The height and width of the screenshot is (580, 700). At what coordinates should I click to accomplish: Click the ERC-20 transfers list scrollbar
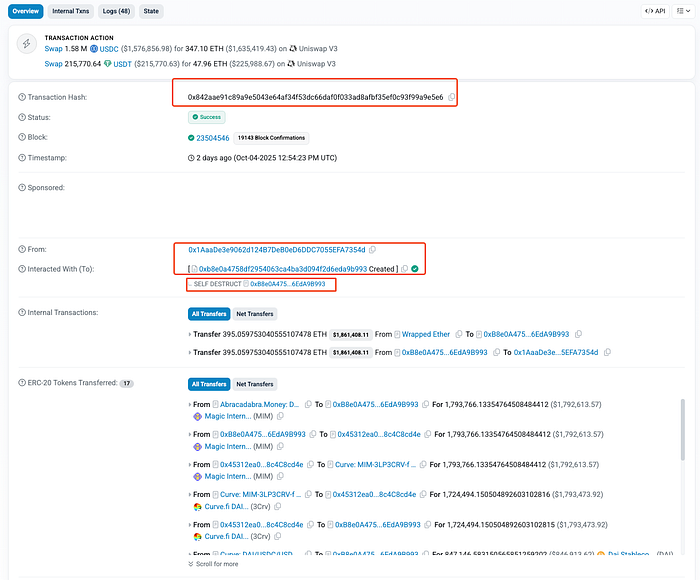[682, 450]
